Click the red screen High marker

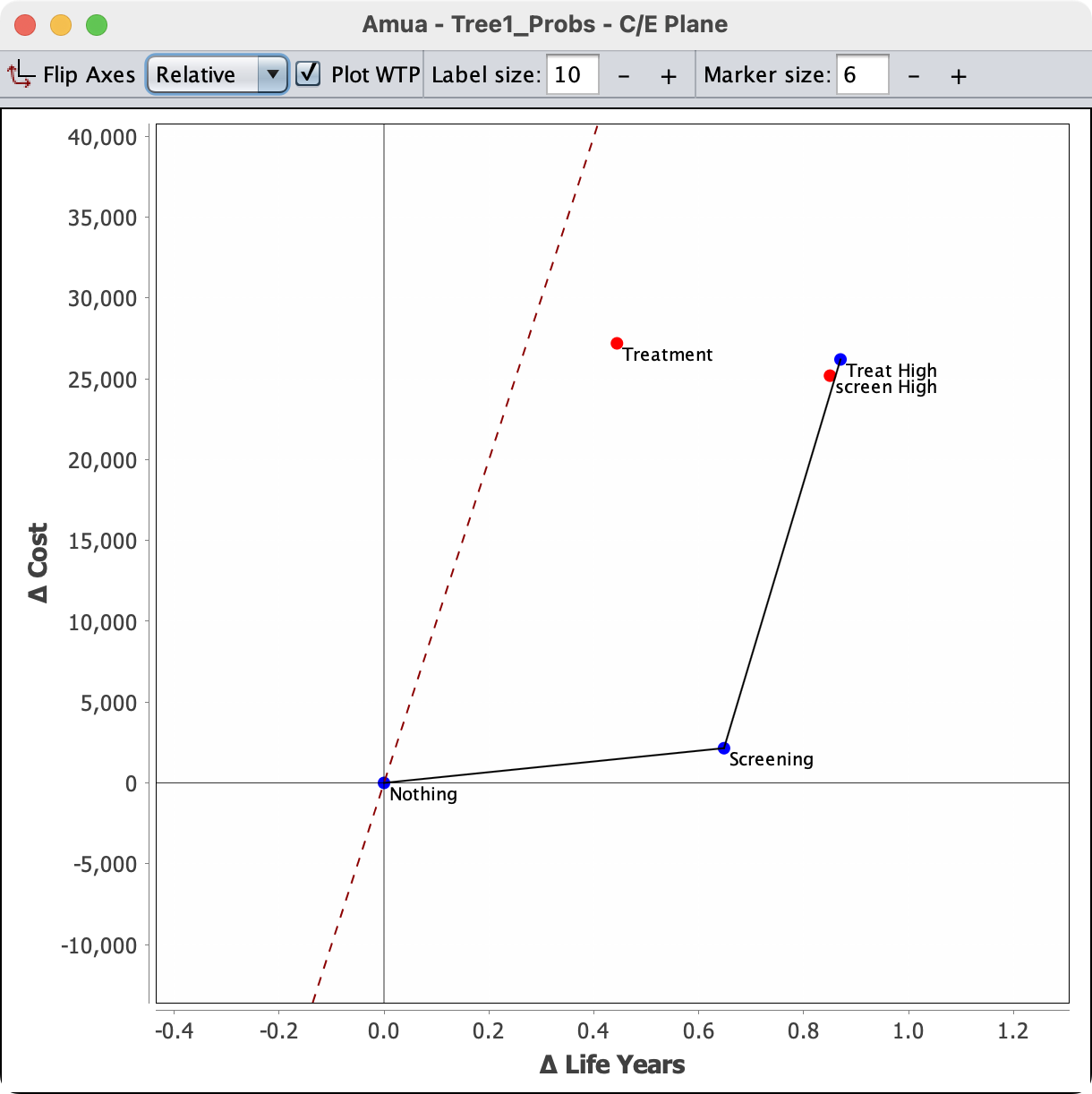[830, 375]
